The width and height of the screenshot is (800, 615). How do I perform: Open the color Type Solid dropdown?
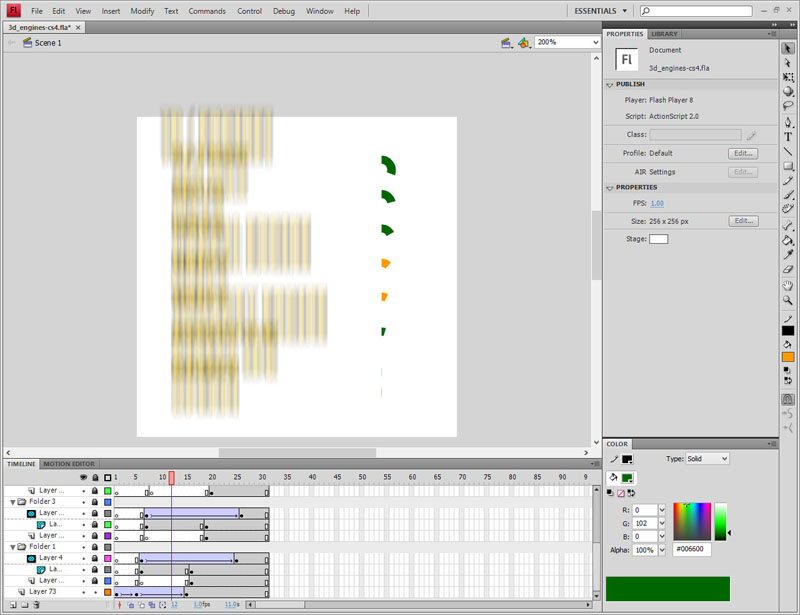pyautogui.click(x=709, y=459)
